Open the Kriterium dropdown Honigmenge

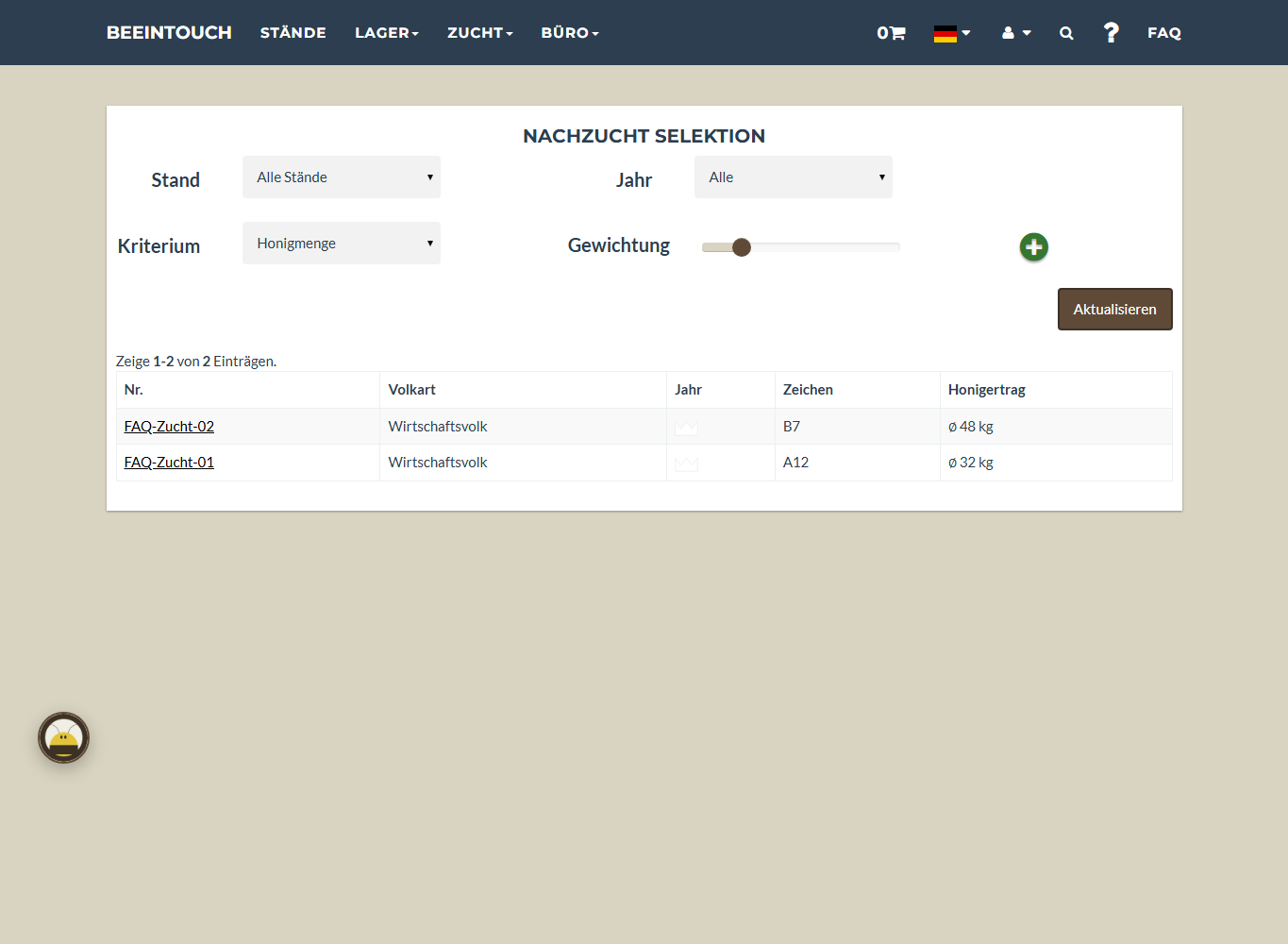tap(342, 244)
